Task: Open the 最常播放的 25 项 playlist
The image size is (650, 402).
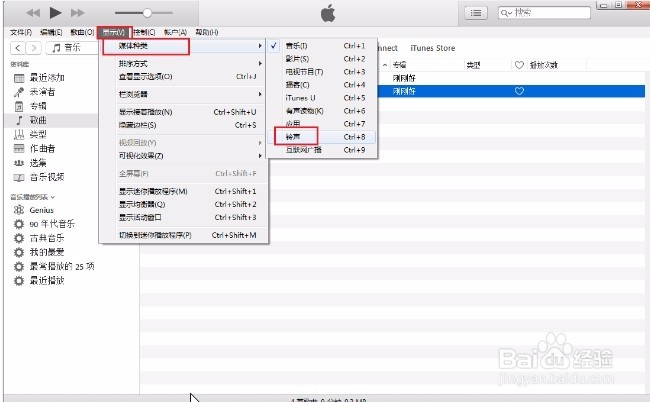Action: pyautogui.click(x=62, y=266)
